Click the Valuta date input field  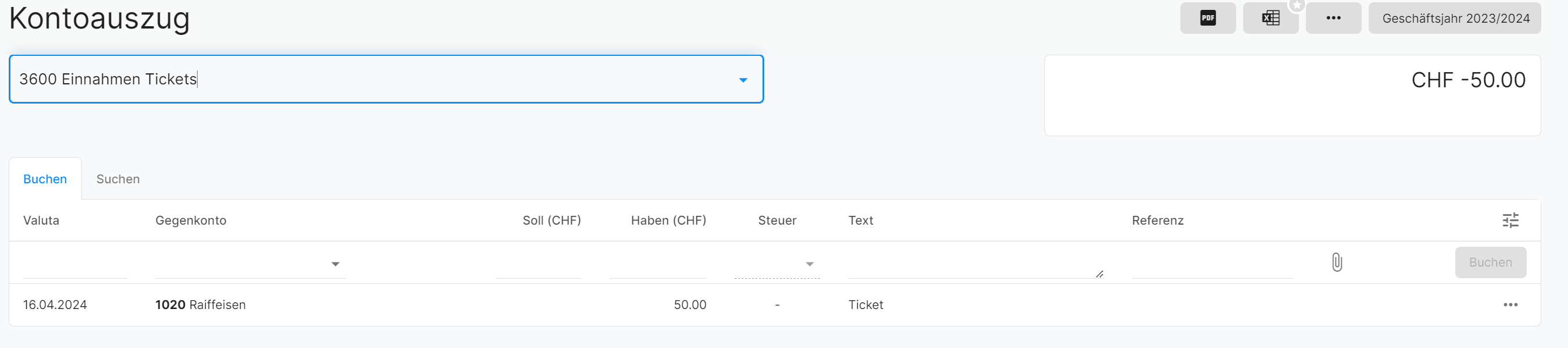click(75, 265)
